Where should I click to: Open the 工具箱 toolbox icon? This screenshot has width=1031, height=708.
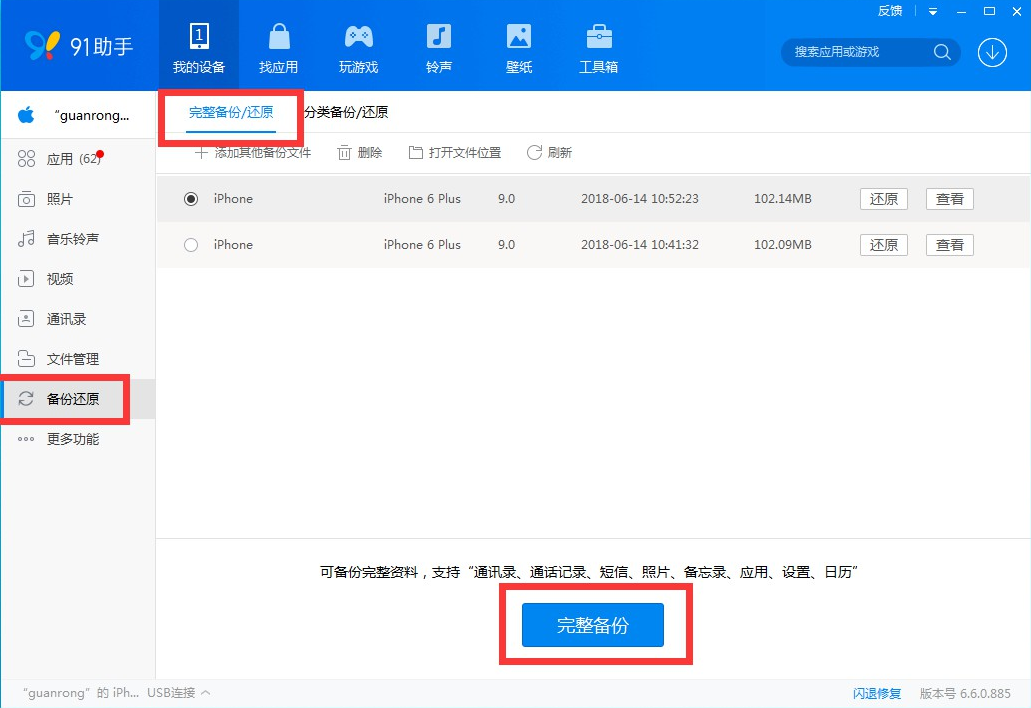(x=598, y=38)
